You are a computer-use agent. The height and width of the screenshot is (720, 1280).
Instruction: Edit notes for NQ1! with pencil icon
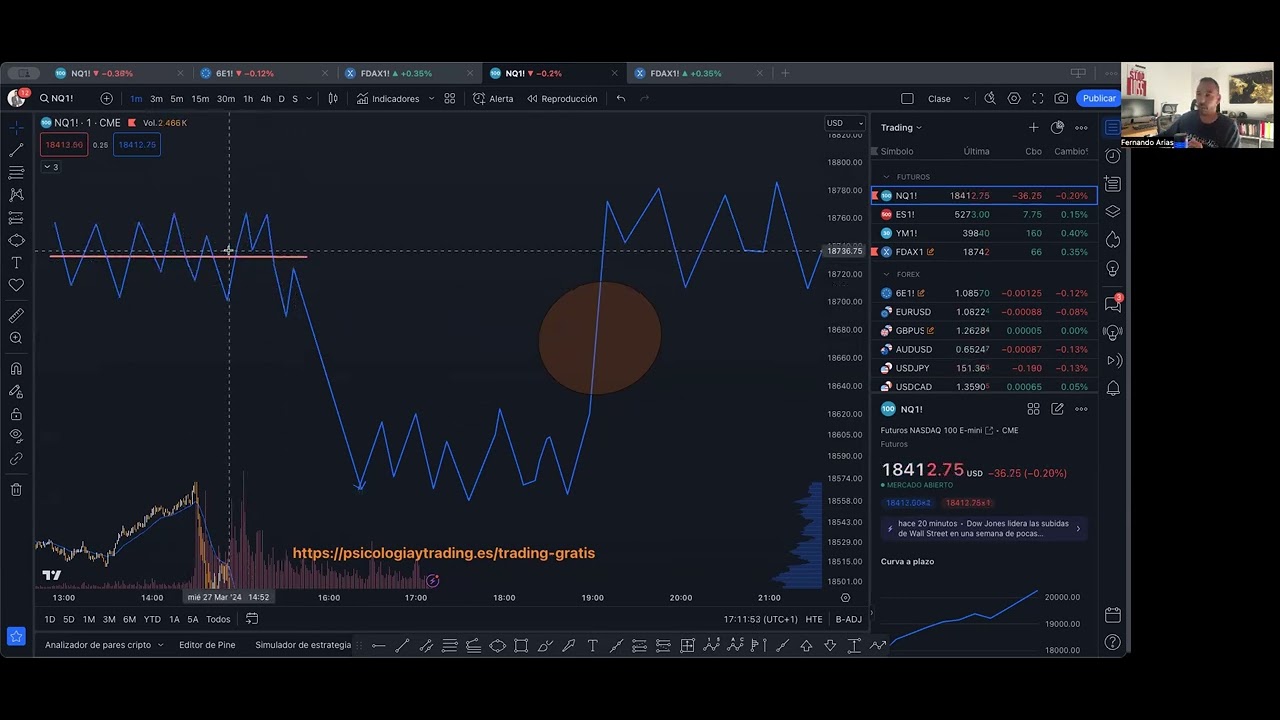(1057, 409)
